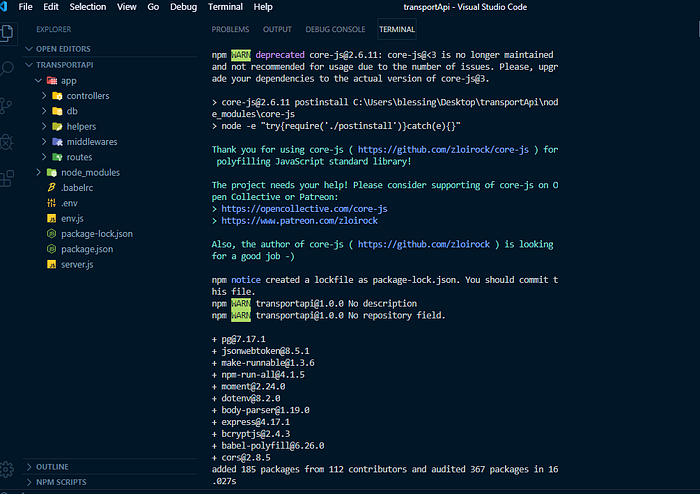Click the express@4.17.1 terminal line
Viewport: 700px width, 494px height.
(250, 422)
